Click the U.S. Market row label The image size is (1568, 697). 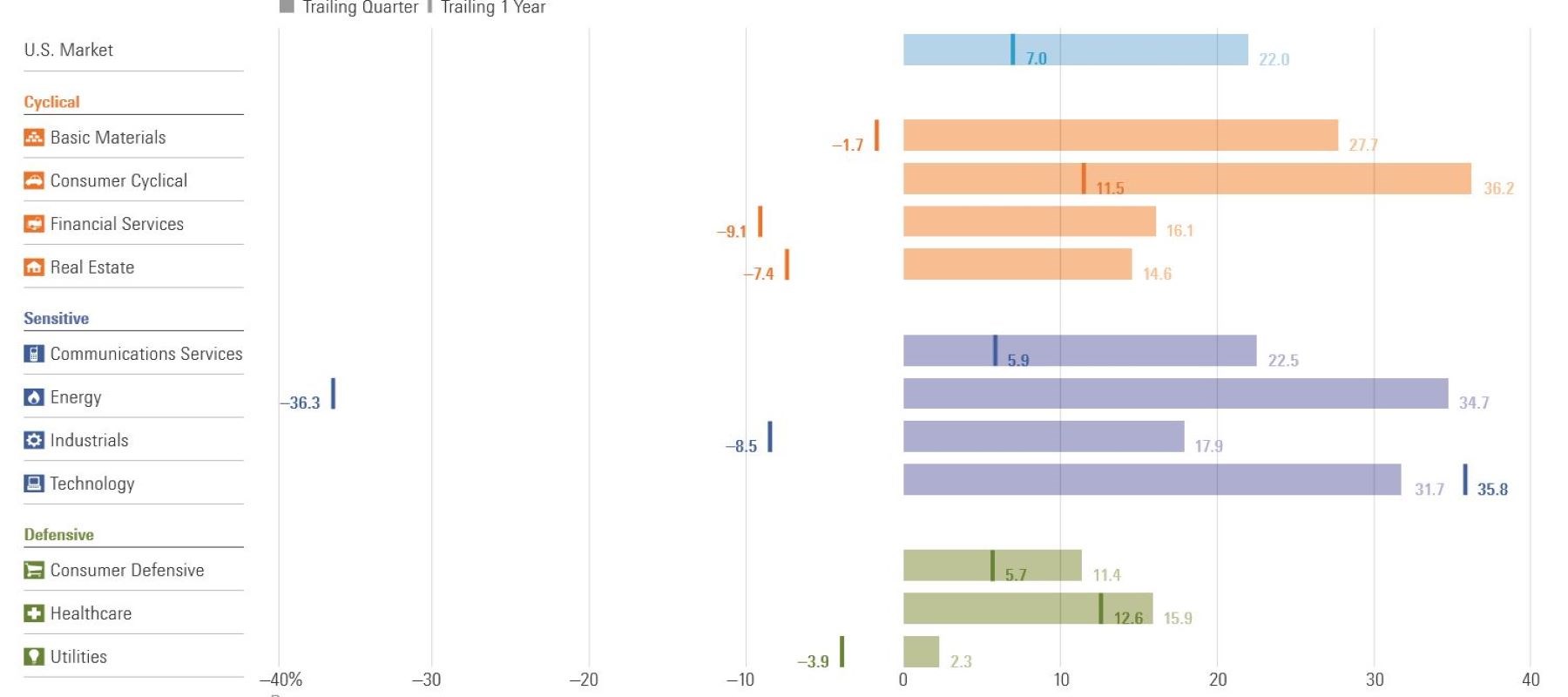pyautogui.click(x=69, y=51)
